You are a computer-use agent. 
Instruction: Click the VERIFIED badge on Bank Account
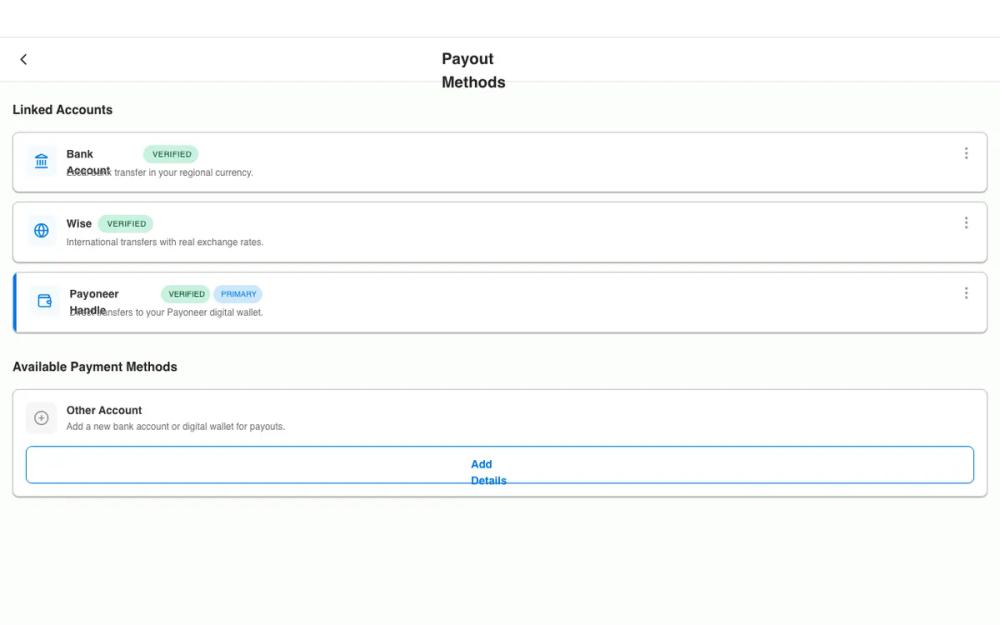(170, 153)
